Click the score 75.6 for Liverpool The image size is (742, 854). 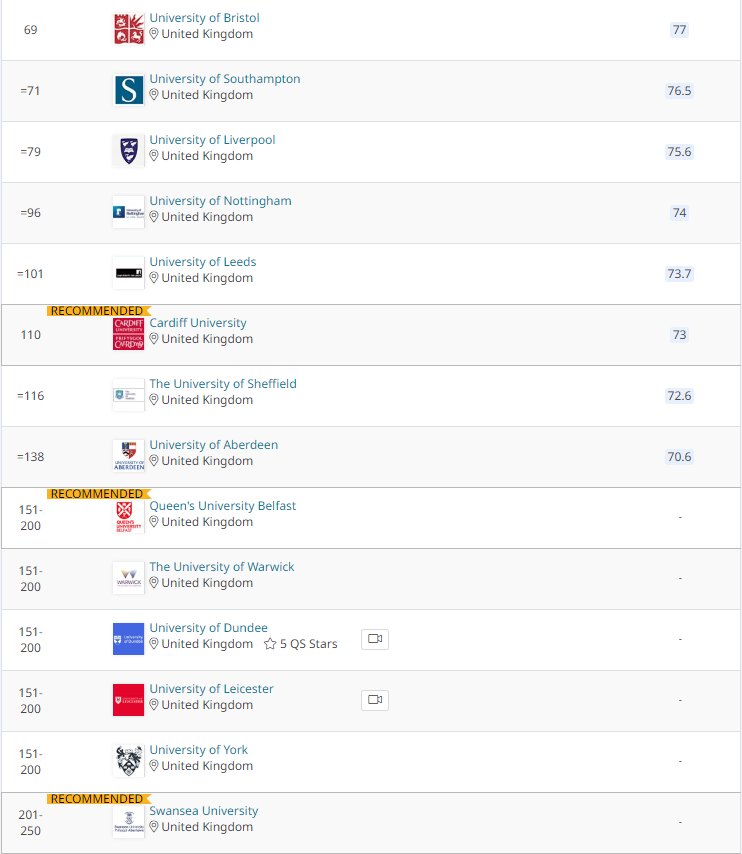[679, 151]
